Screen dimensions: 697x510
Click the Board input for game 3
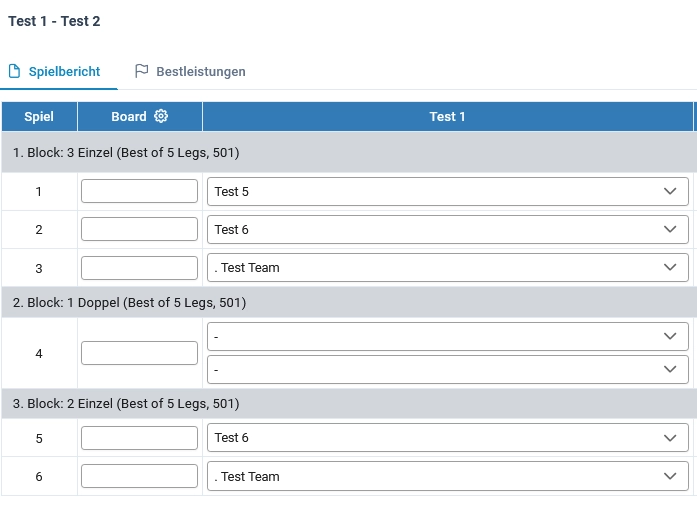[140, 268]
